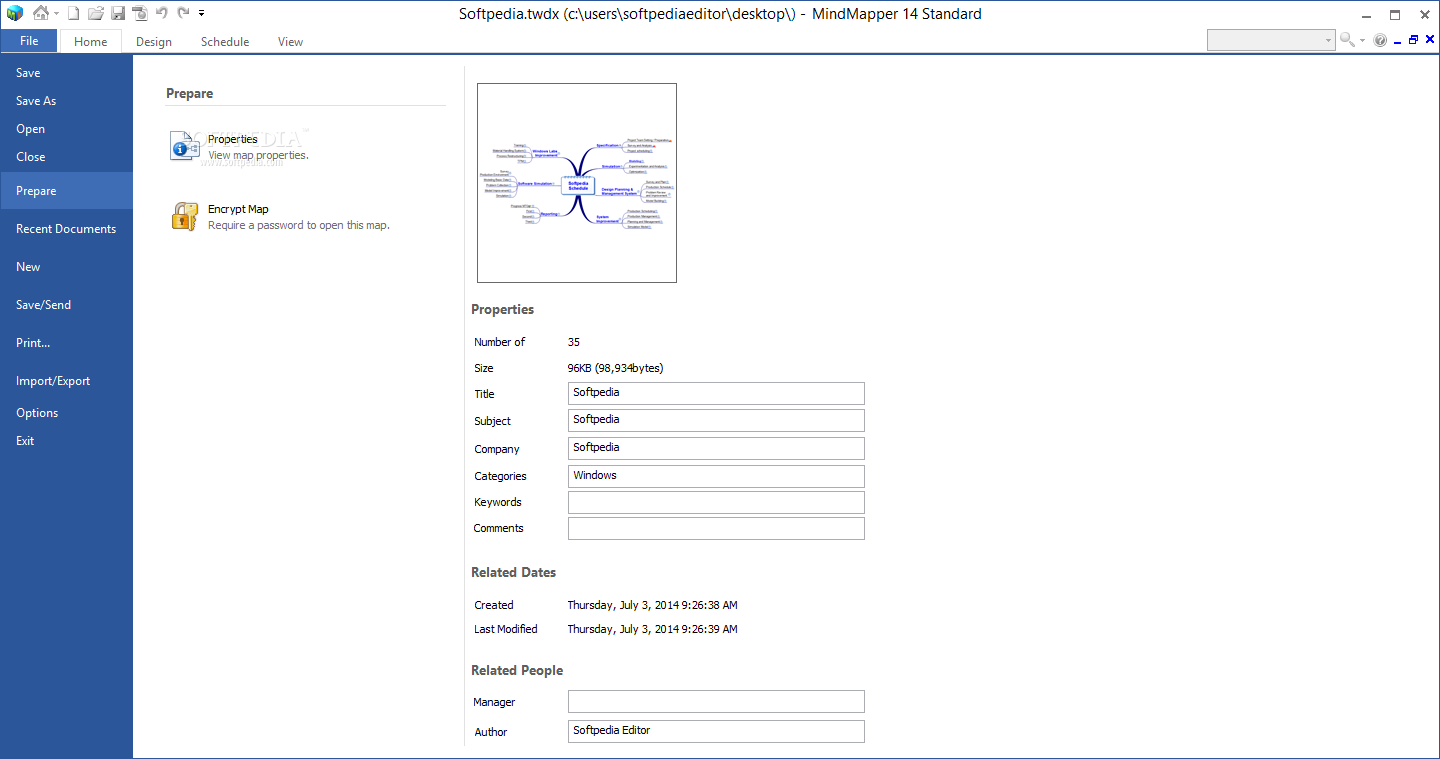Switch to the Schedule ribbon tab
1440x759 pixels.
(225, 42)
